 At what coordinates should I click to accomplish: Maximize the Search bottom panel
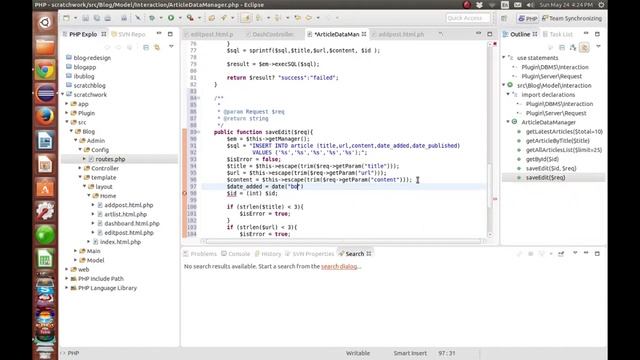click(x=597, y=253)
